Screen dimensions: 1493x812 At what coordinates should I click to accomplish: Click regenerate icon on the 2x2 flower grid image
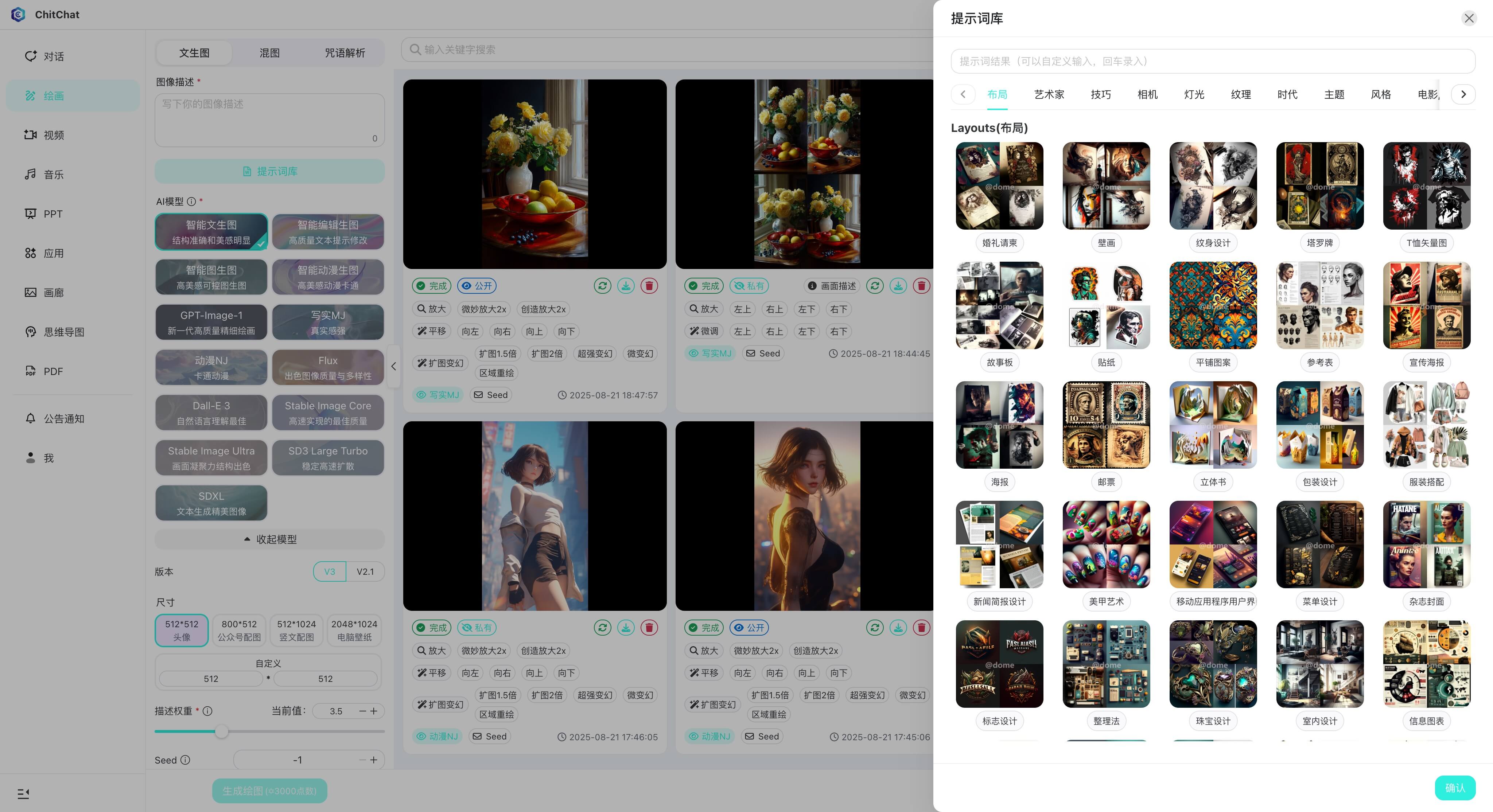[x=875, y=285]
